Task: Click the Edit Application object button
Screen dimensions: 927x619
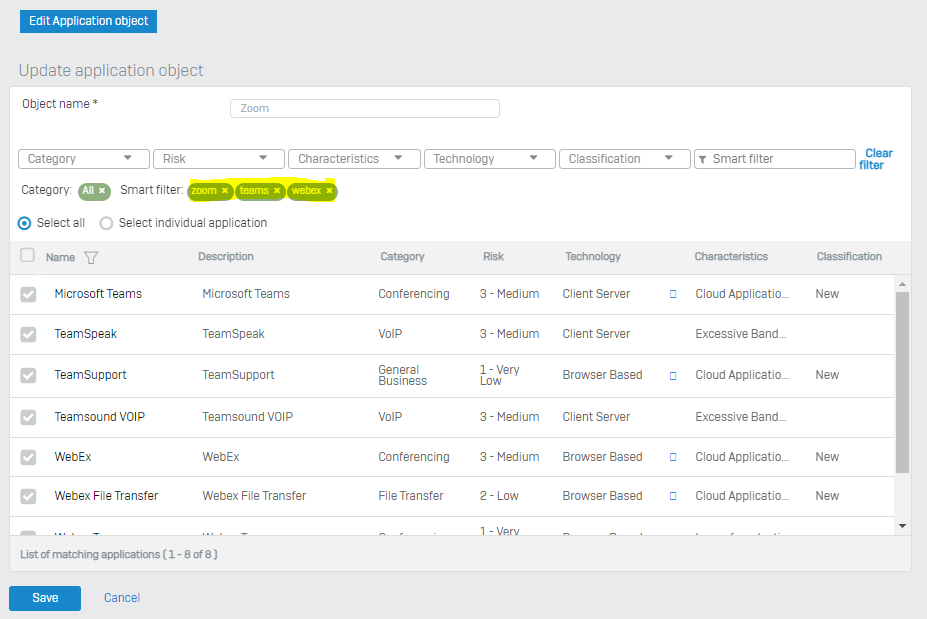Action: 89,21
